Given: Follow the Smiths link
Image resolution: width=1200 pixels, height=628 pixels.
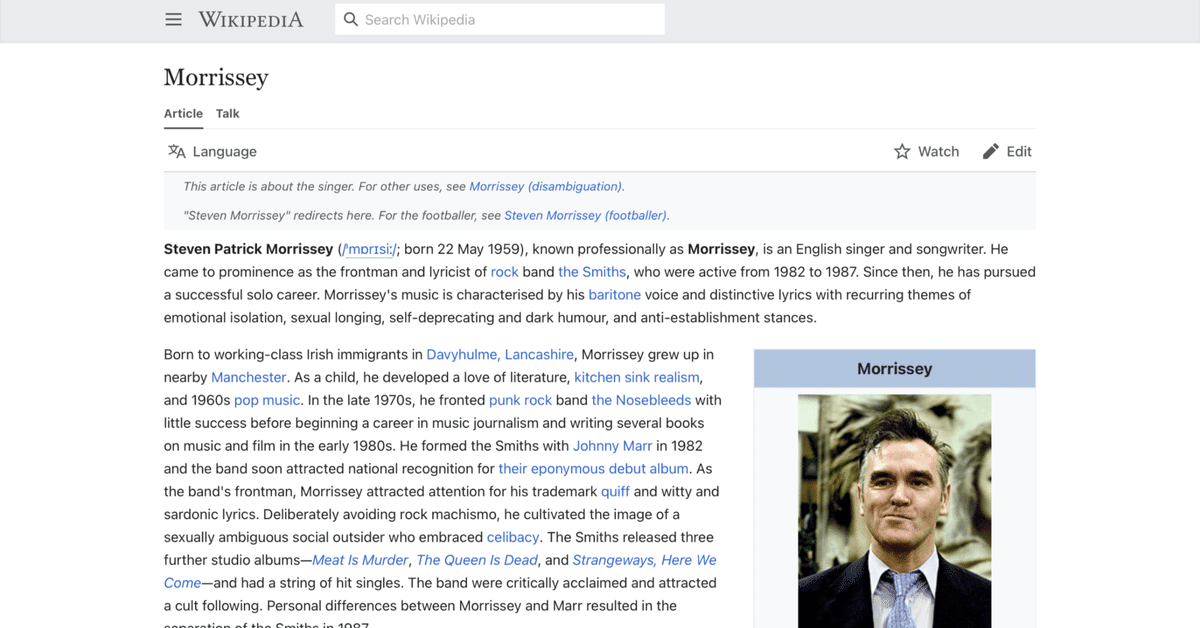Looking at the screenshot, I should click(592, 272).
